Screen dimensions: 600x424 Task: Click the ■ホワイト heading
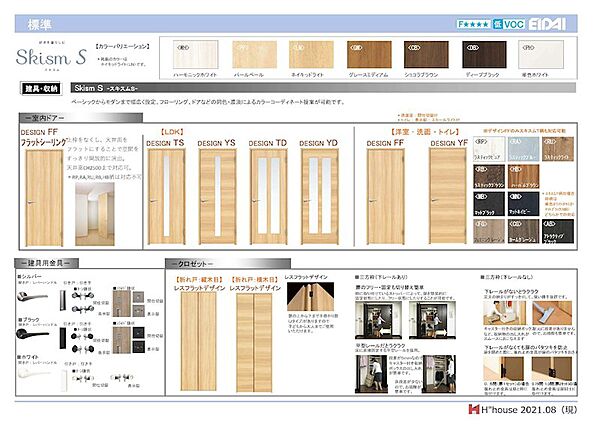click(28, 357)
